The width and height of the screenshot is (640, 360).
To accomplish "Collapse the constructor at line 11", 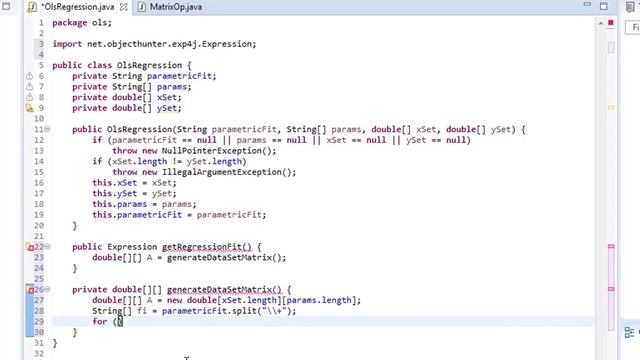I will click(47, 129).
